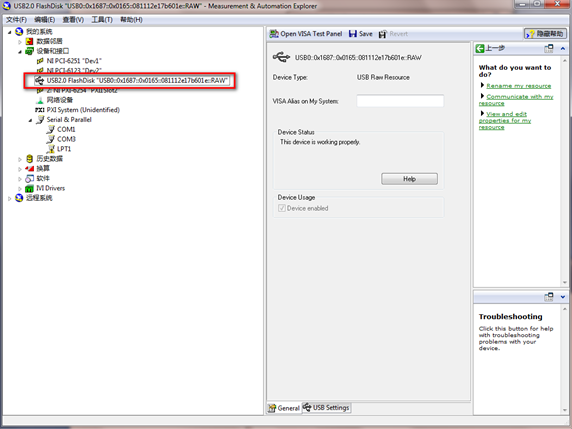This screenshot has width=572, height=429.
Task: Open the 帮助(H) menu
Action: pyautogui.click(x=131, y=20)
